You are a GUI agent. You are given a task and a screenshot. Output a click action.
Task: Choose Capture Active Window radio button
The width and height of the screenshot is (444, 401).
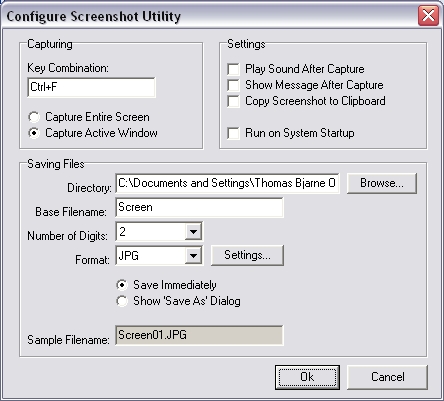pos(34,133)
